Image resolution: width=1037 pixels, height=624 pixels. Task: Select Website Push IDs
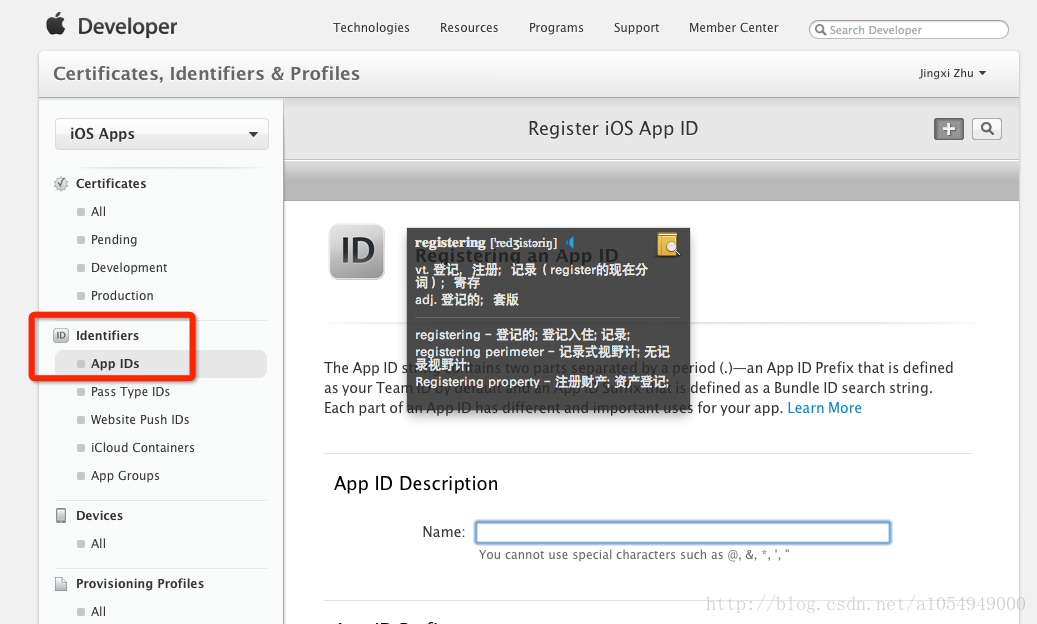point(140,420)
